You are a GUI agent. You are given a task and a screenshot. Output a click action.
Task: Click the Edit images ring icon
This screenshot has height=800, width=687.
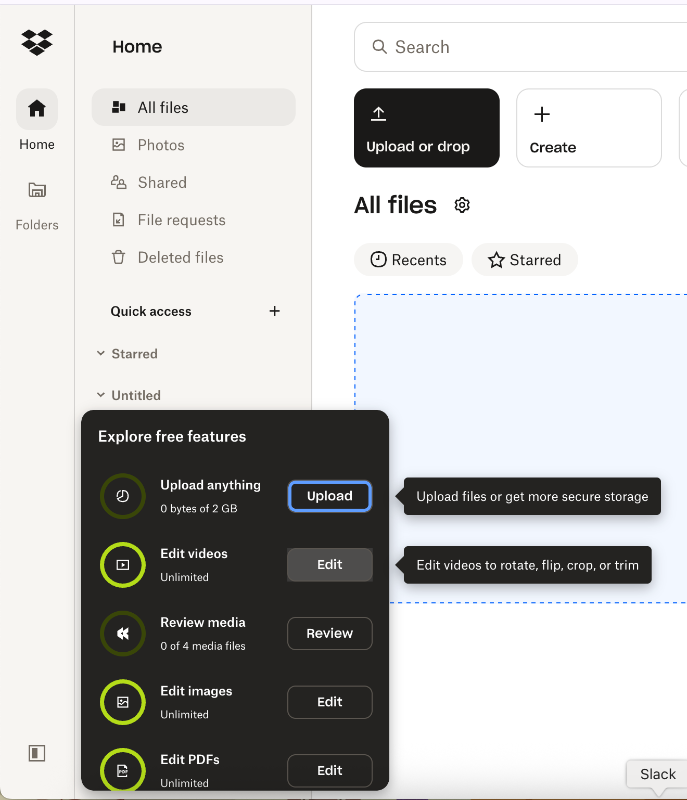click(x=123, y=702)
